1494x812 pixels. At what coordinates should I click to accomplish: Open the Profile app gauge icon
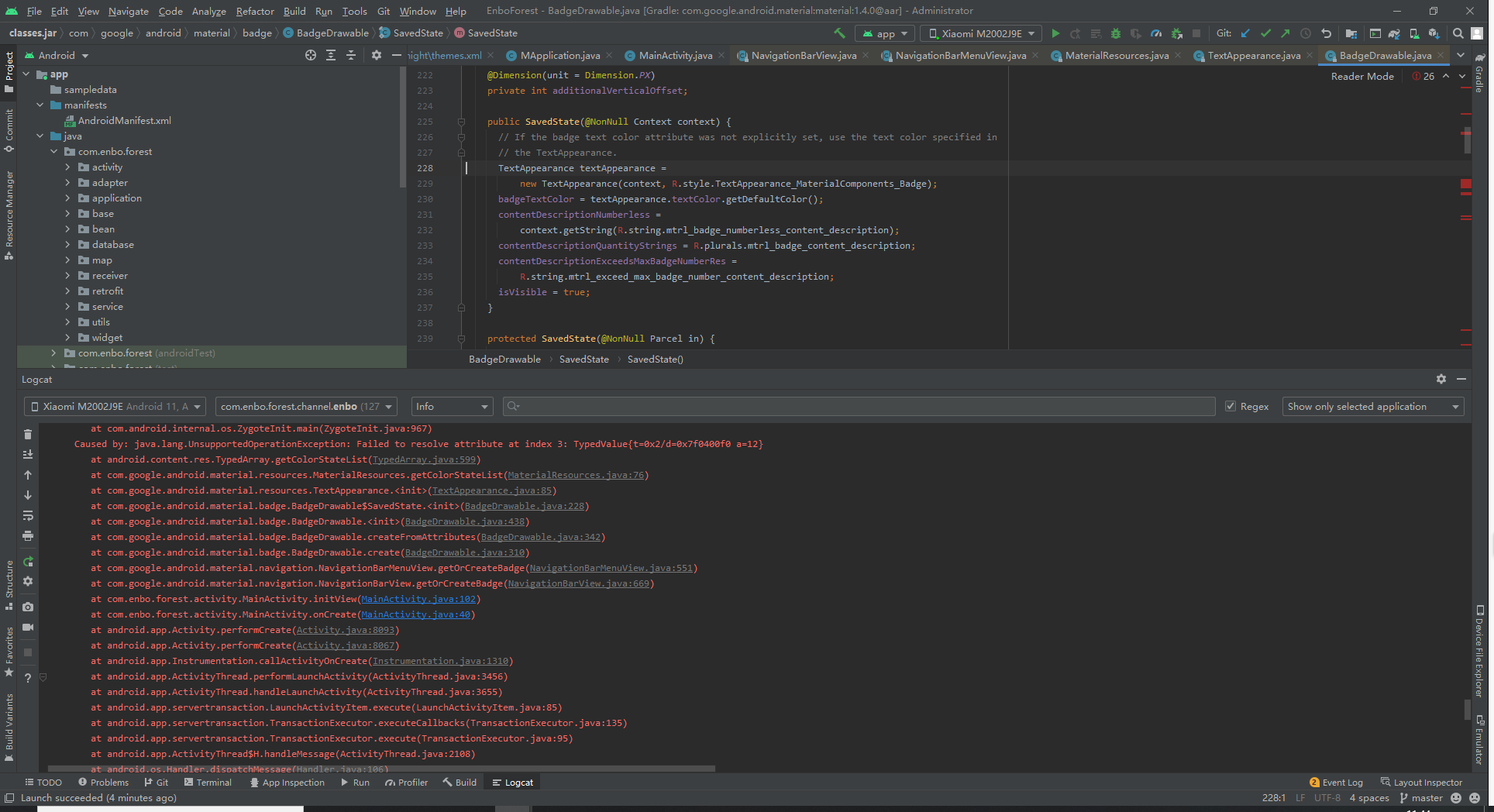tap(1156, 33)
